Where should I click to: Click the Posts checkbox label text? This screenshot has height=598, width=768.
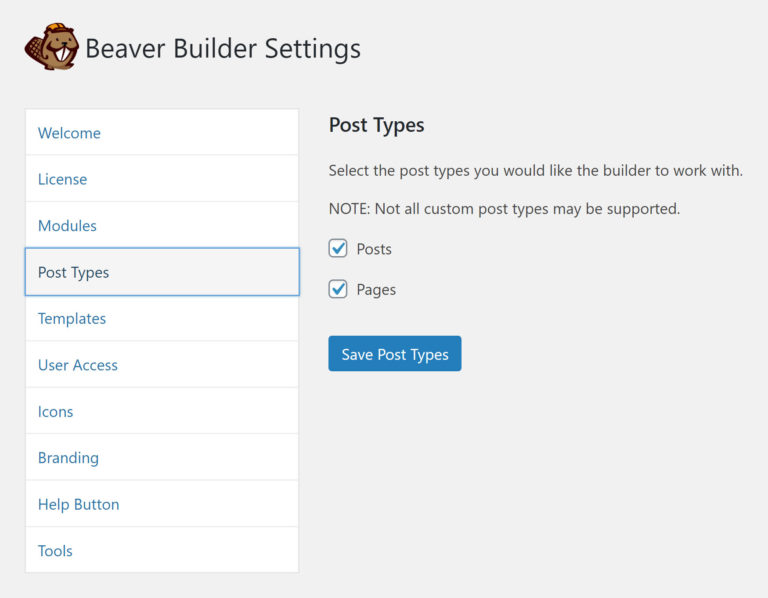374,249
